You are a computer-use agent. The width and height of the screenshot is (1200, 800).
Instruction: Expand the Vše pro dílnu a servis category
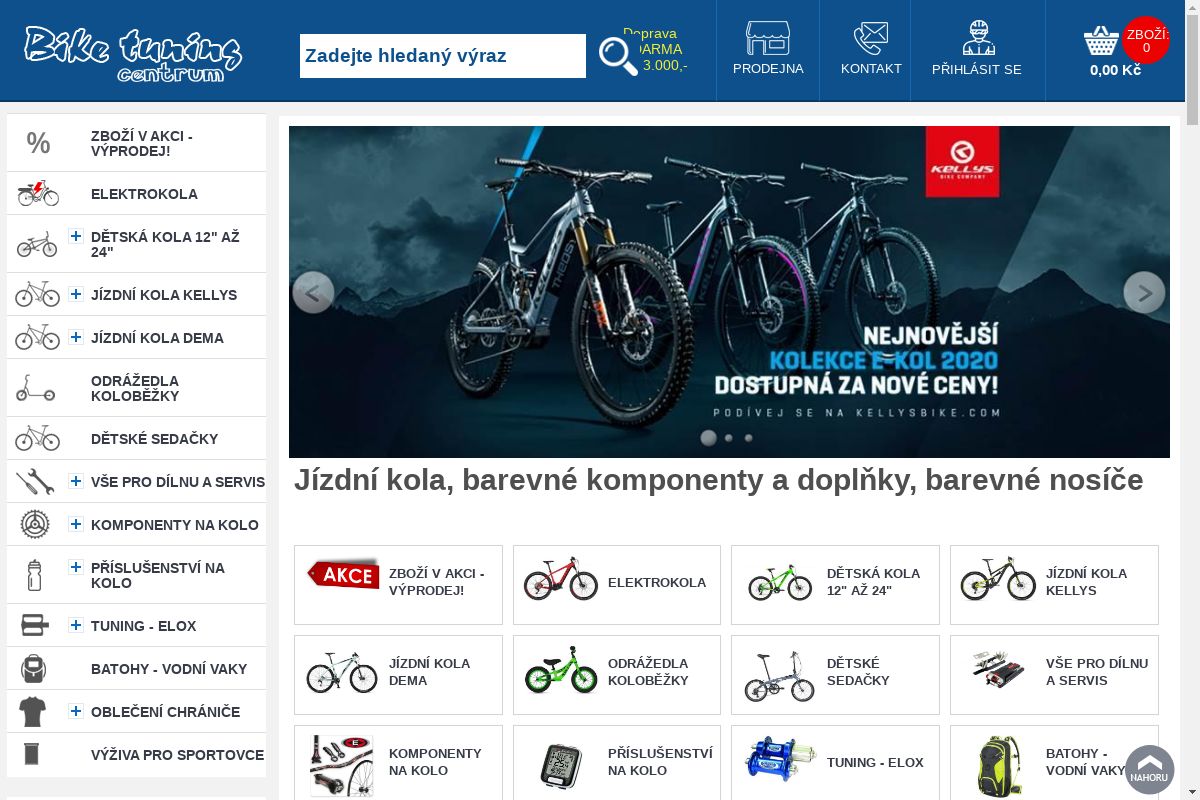(x=76, y=481)
